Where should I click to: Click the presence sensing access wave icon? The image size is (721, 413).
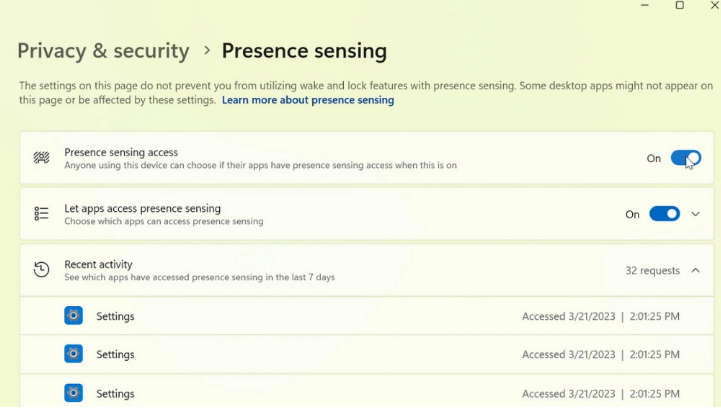(41, 158)
